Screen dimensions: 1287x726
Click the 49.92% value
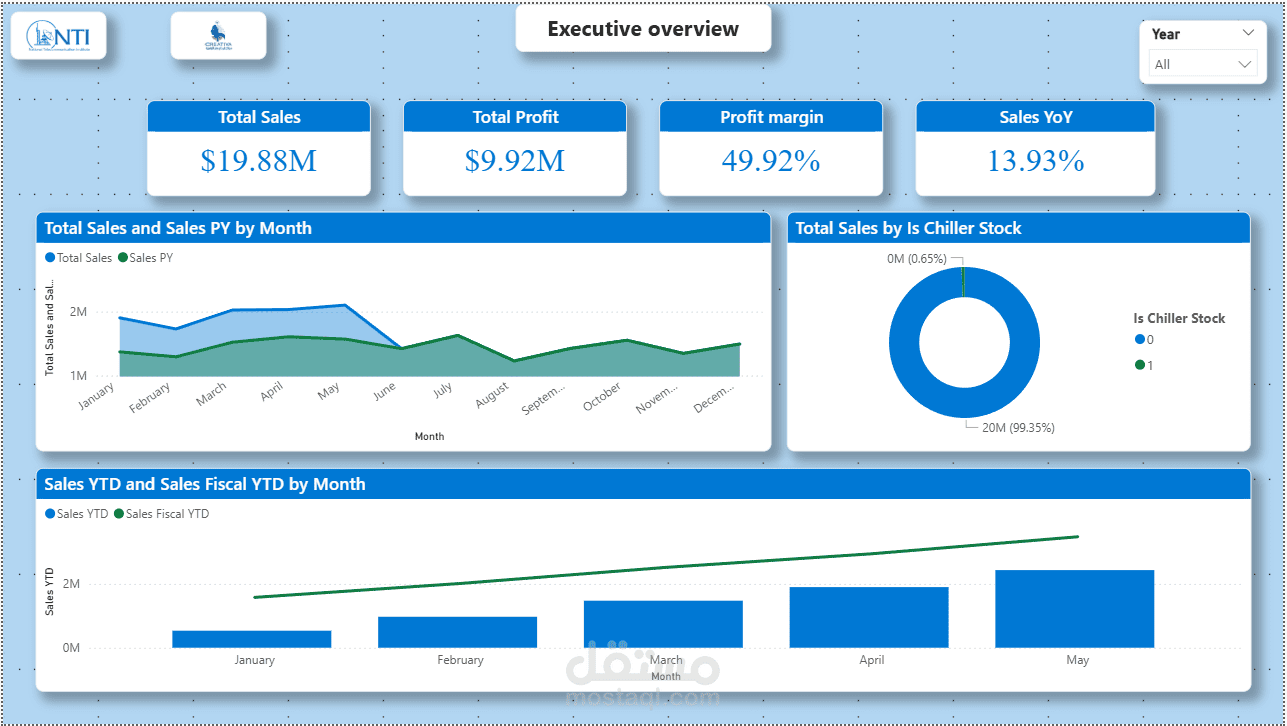coord(771,161)
